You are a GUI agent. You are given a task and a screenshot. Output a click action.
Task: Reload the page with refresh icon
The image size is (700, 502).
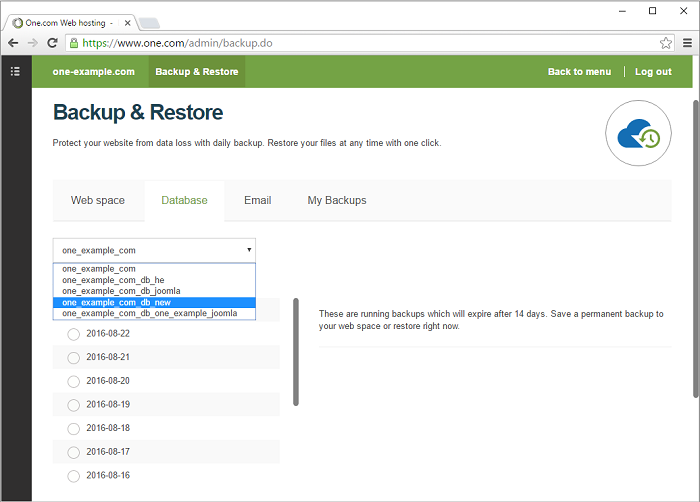52,43
